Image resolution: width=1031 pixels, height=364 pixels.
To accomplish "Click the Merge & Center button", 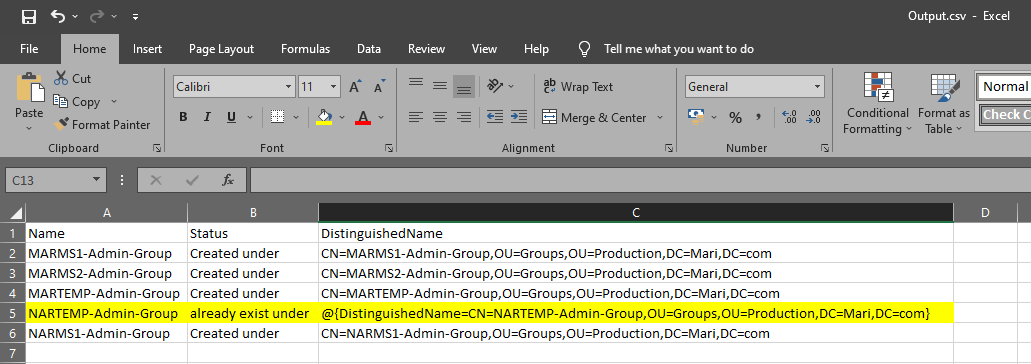I will point(594,118).
